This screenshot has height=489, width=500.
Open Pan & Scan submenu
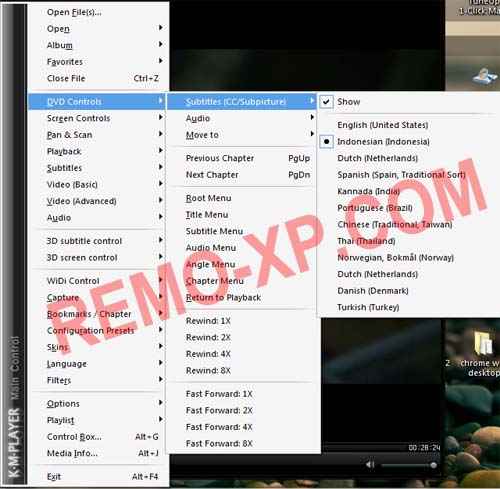[x=97, y=135]
